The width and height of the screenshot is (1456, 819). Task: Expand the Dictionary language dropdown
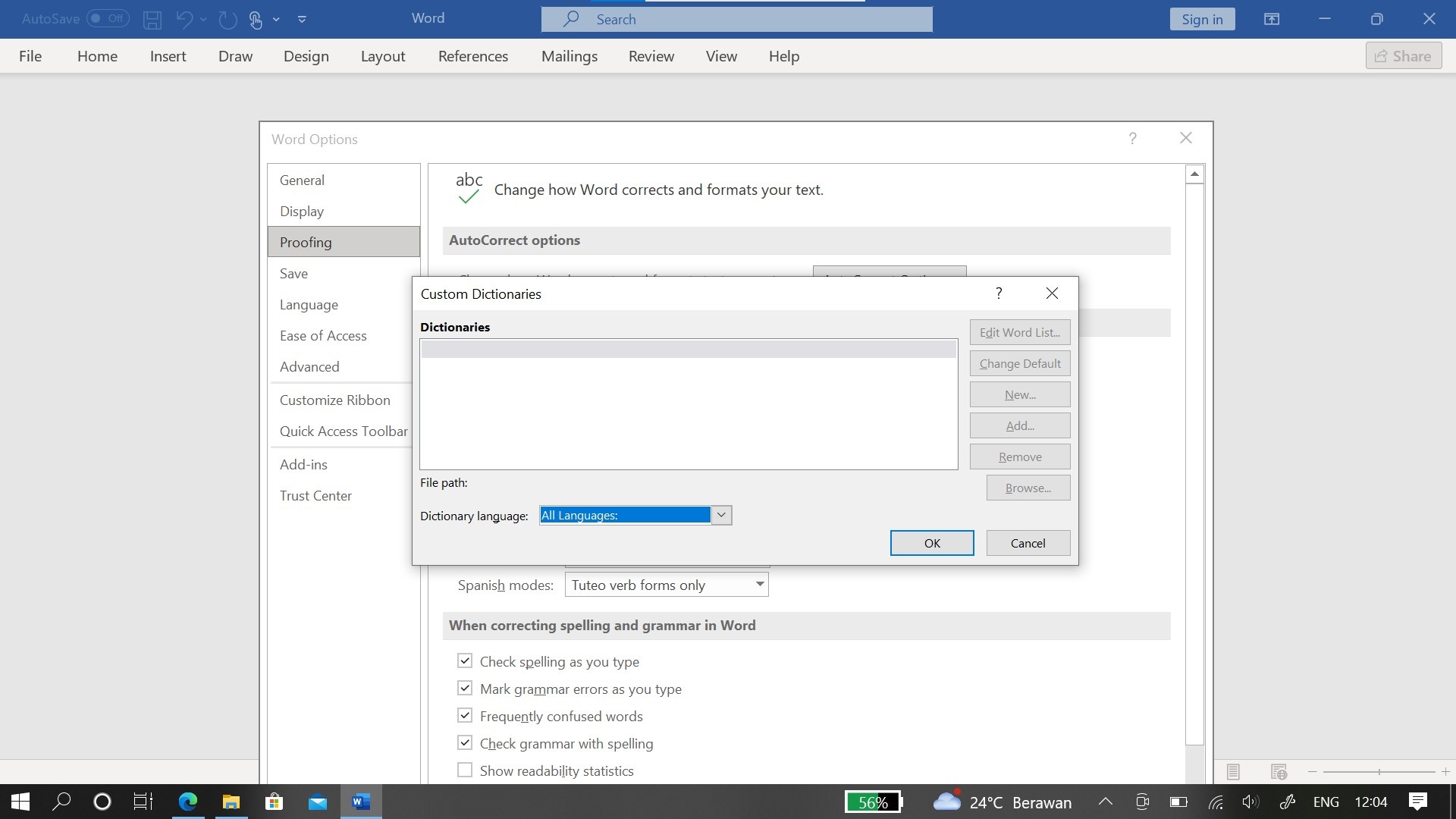(721, 516)
